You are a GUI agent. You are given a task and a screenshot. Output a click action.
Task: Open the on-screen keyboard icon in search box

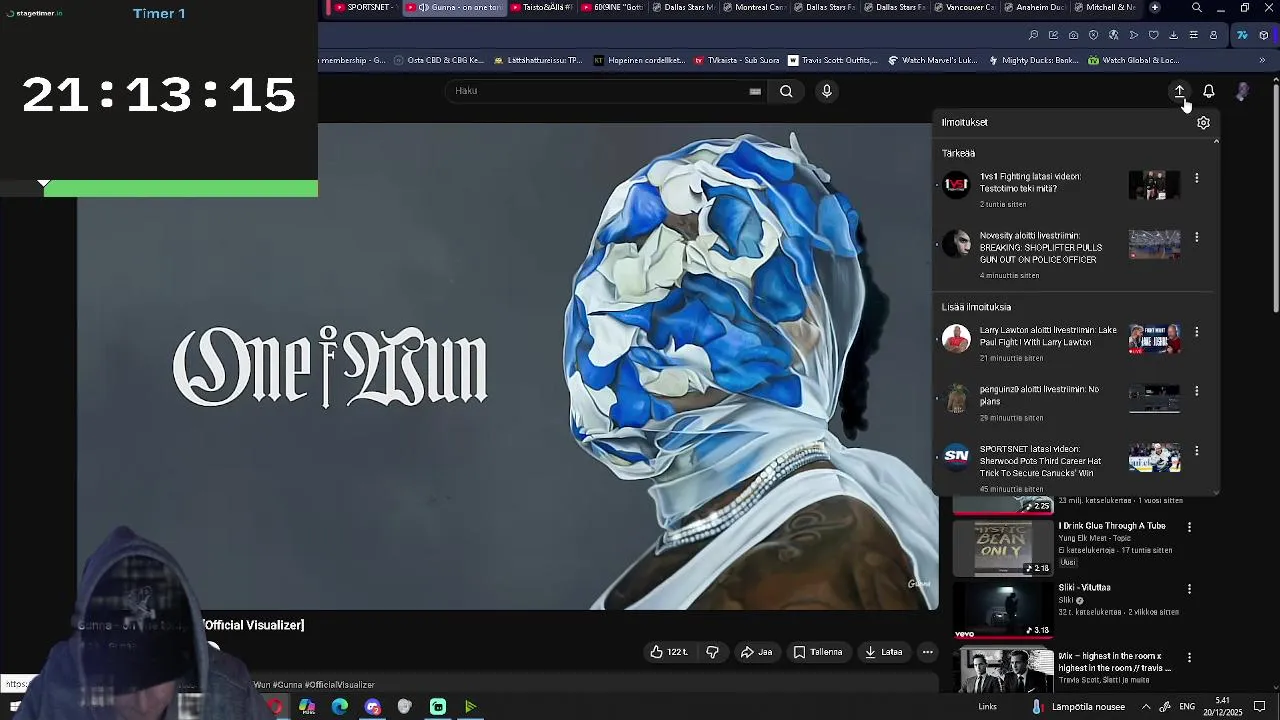pos(755,91)
